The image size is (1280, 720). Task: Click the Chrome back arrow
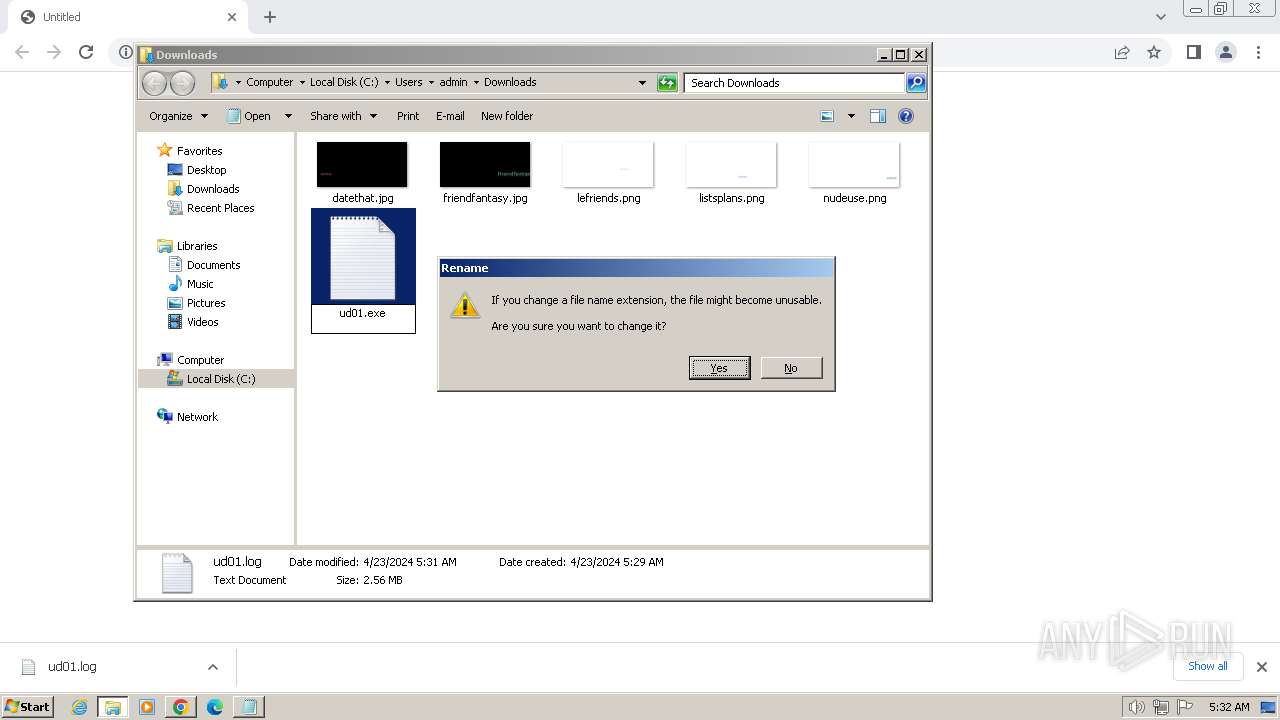22,52
